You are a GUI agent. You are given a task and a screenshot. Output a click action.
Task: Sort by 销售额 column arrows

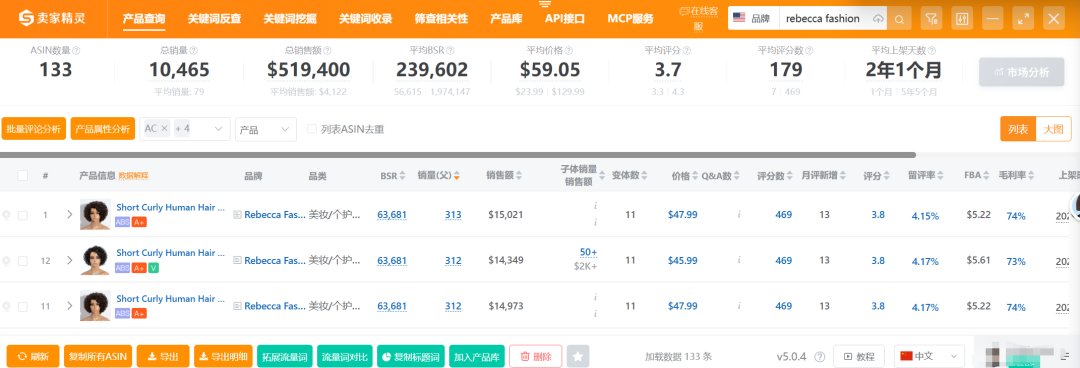[518, 176]
